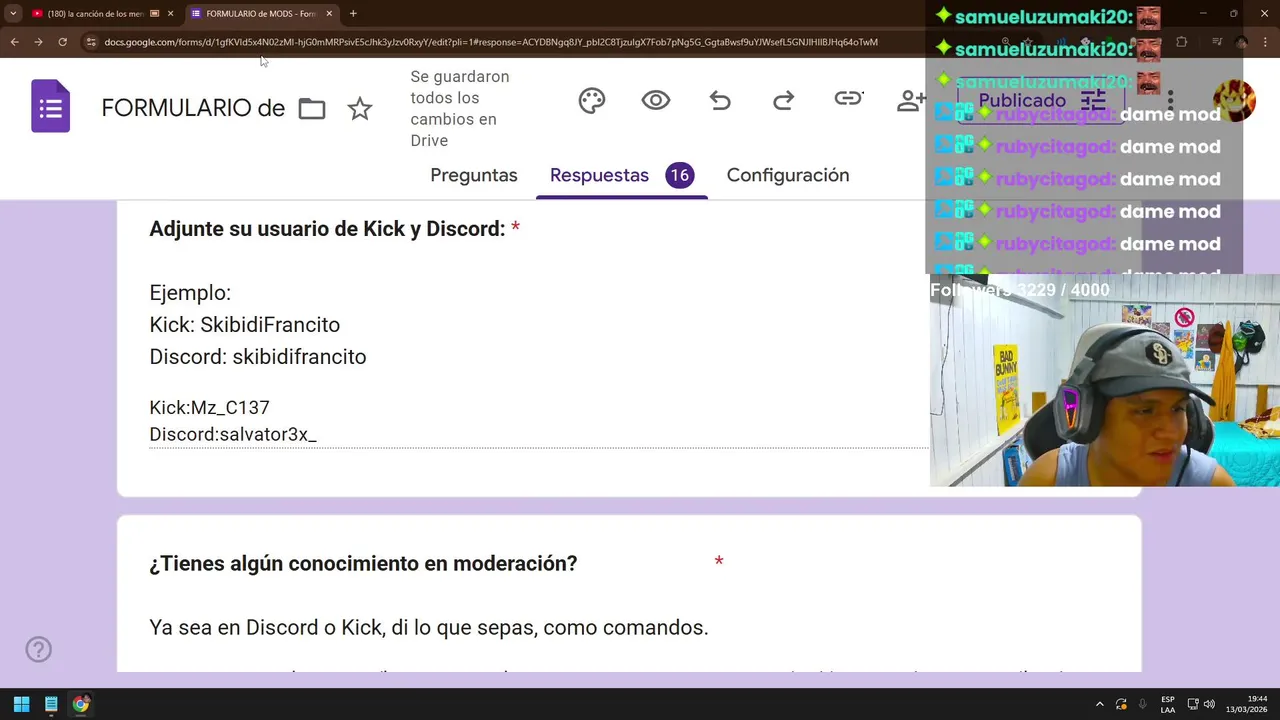Image resolution: width=1280 pixels, height=720 pixels.
Task: Go forward in the browser
Action: point(38,42)
